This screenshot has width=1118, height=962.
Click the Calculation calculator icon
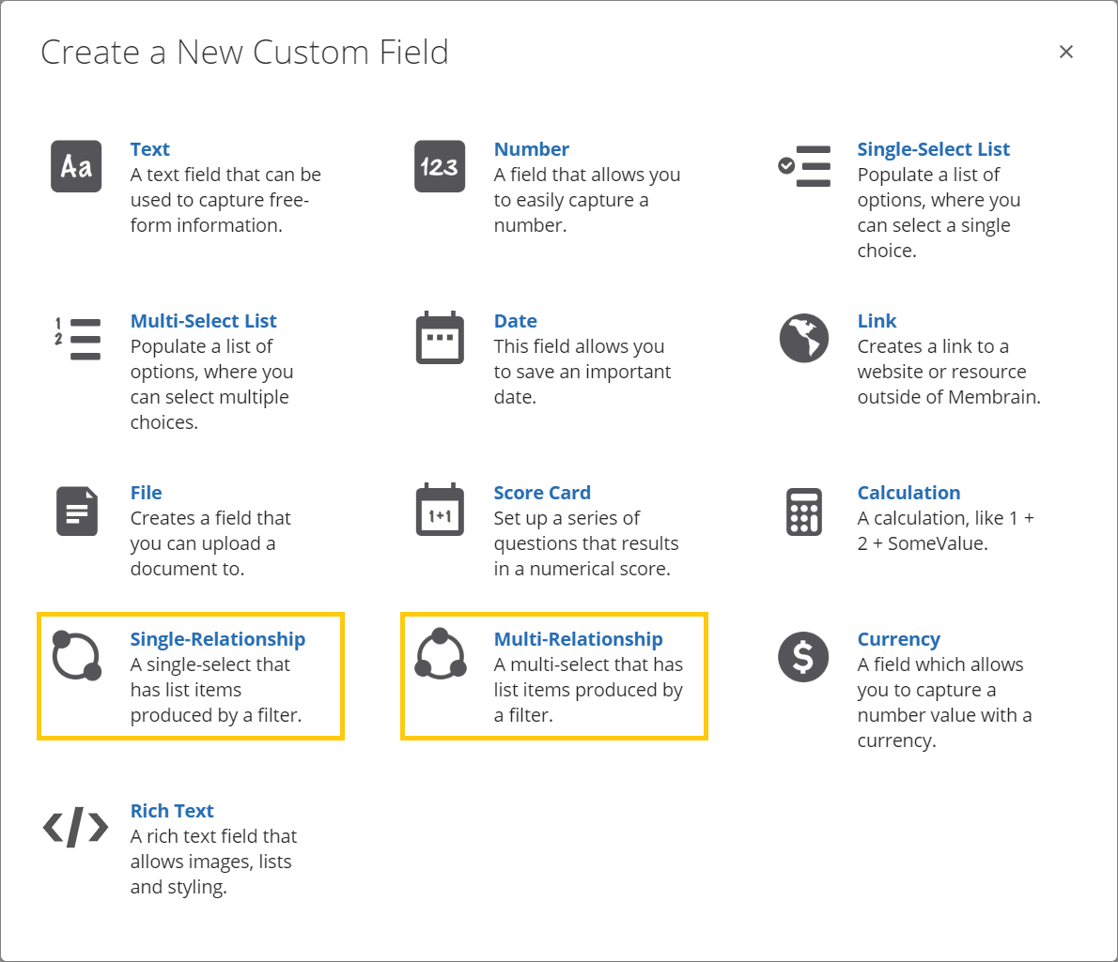[x=804, y=511]
